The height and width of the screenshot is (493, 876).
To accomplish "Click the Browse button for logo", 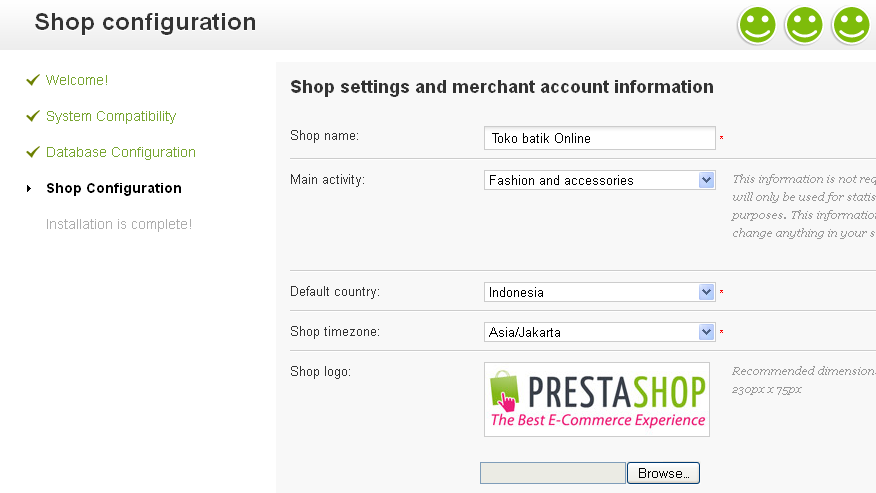I will point(663,473).
